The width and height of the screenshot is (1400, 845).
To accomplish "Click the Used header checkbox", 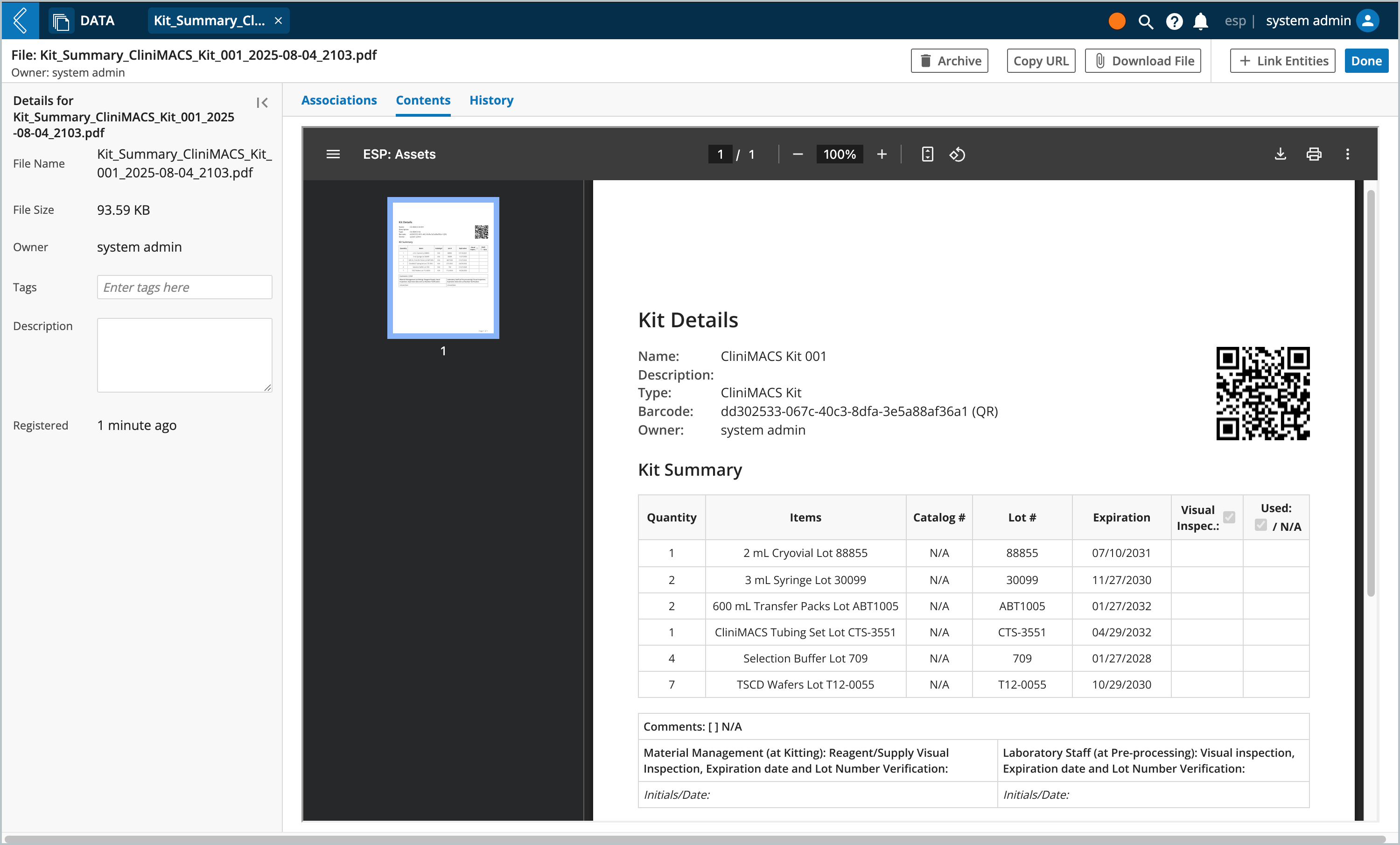I will [x=1261, y=525].
